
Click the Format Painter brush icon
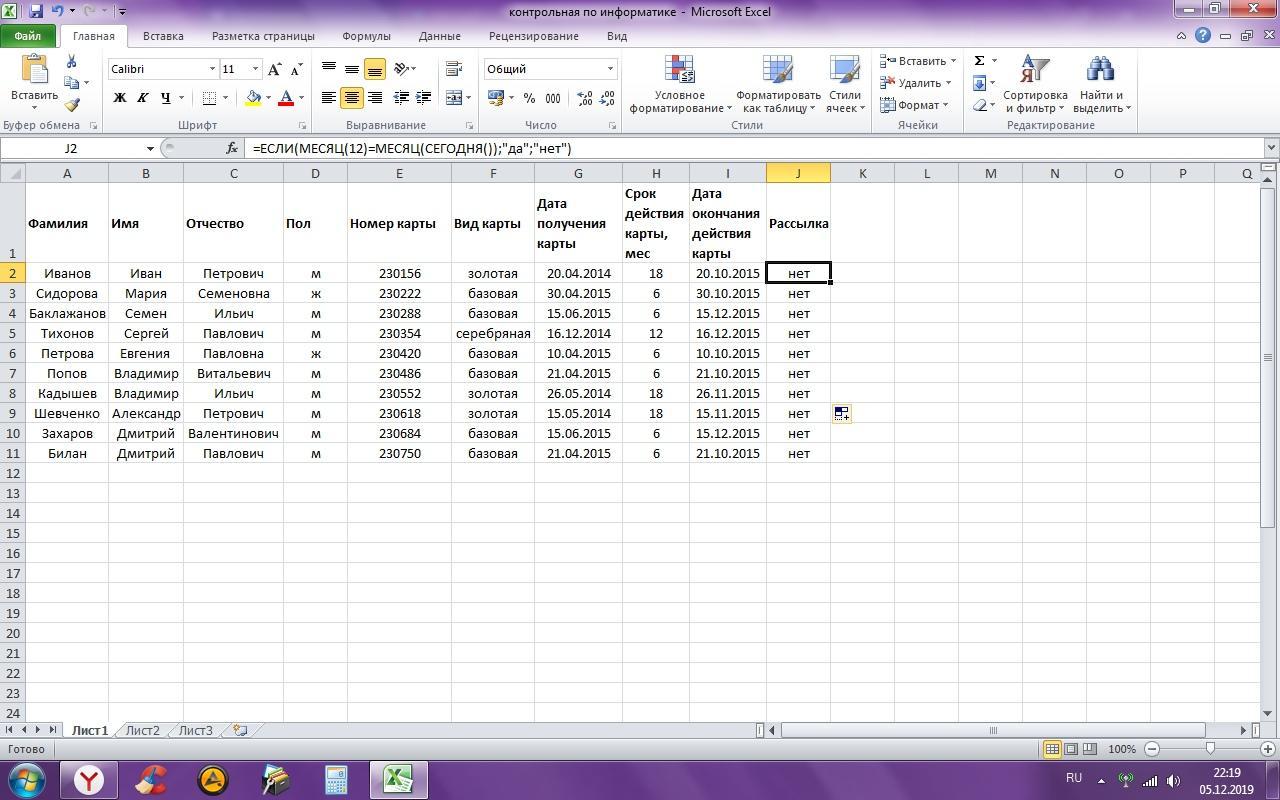[72, 105]
